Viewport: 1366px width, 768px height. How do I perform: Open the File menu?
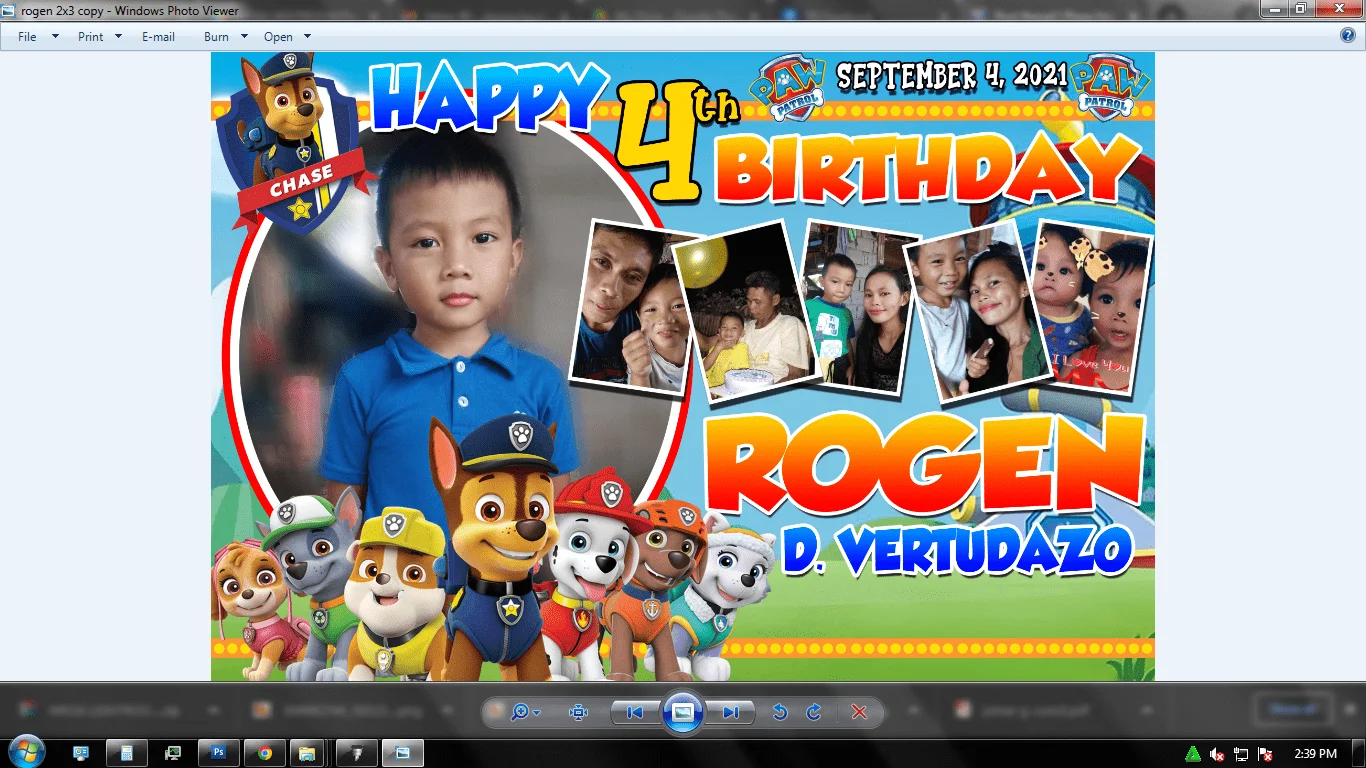click(x=27, y=36)
